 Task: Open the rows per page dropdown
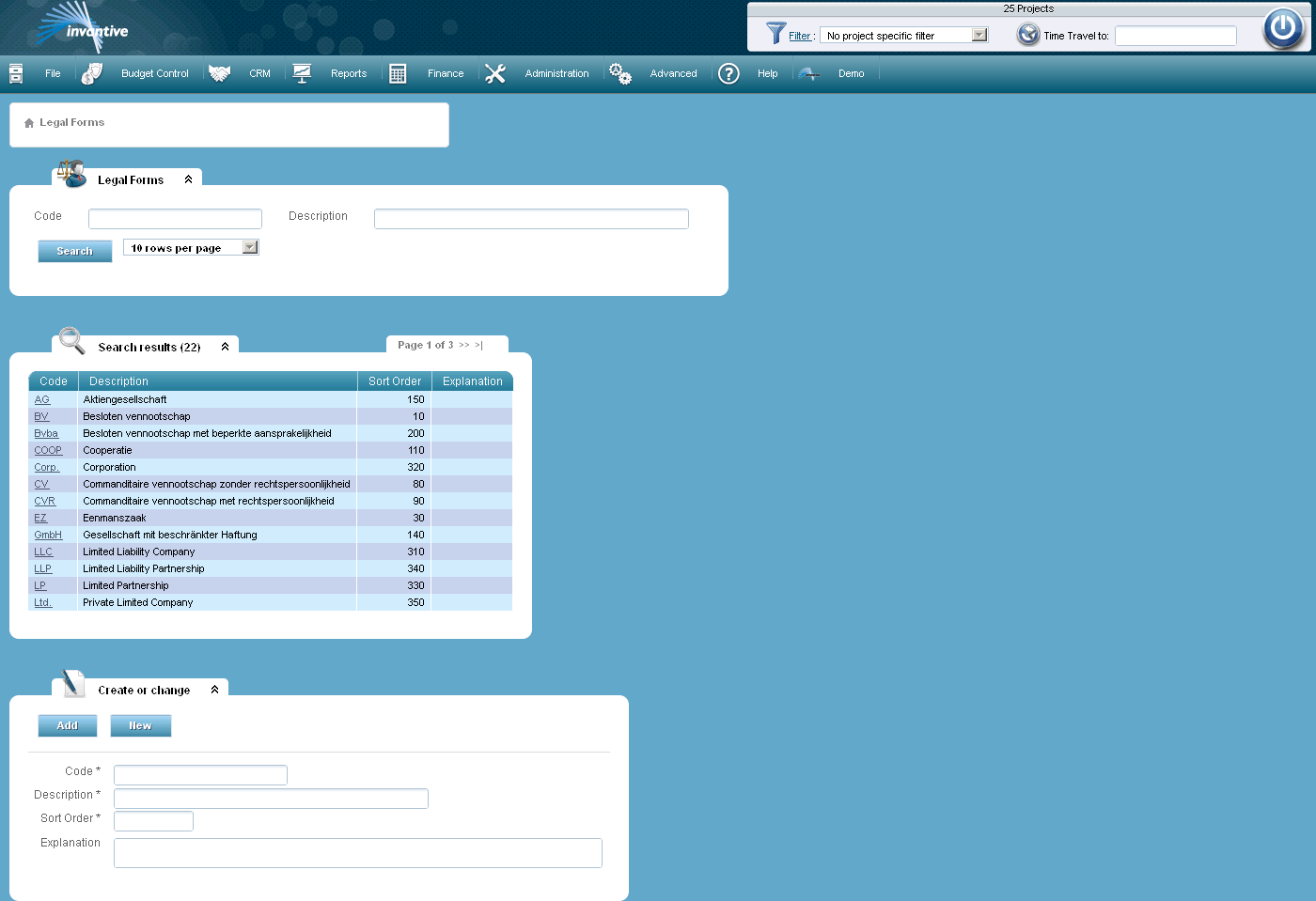pyautogui.click(x=250, y=247)
